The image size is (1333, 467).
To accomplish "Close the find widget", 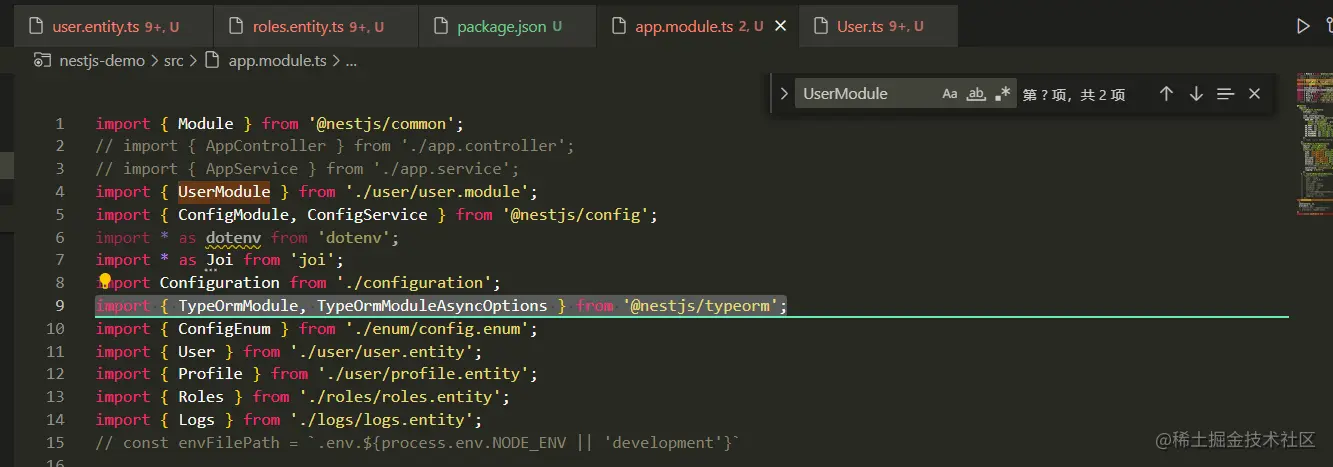I will [1254, 94].
